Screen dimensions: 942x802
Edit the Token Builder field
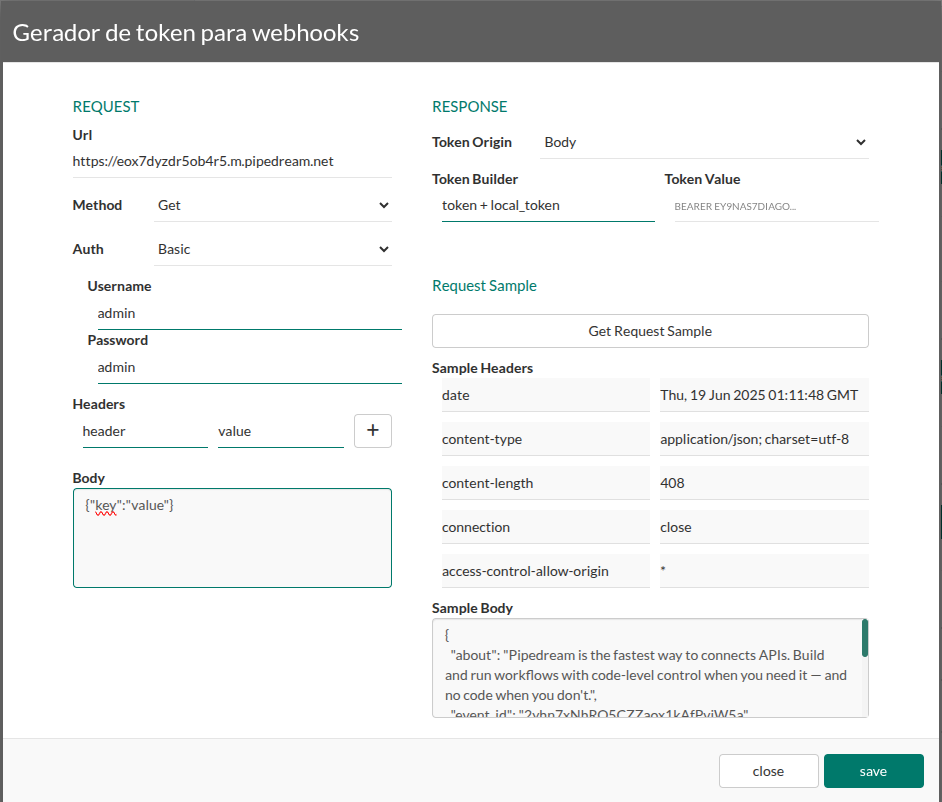[x=548, y=206]
